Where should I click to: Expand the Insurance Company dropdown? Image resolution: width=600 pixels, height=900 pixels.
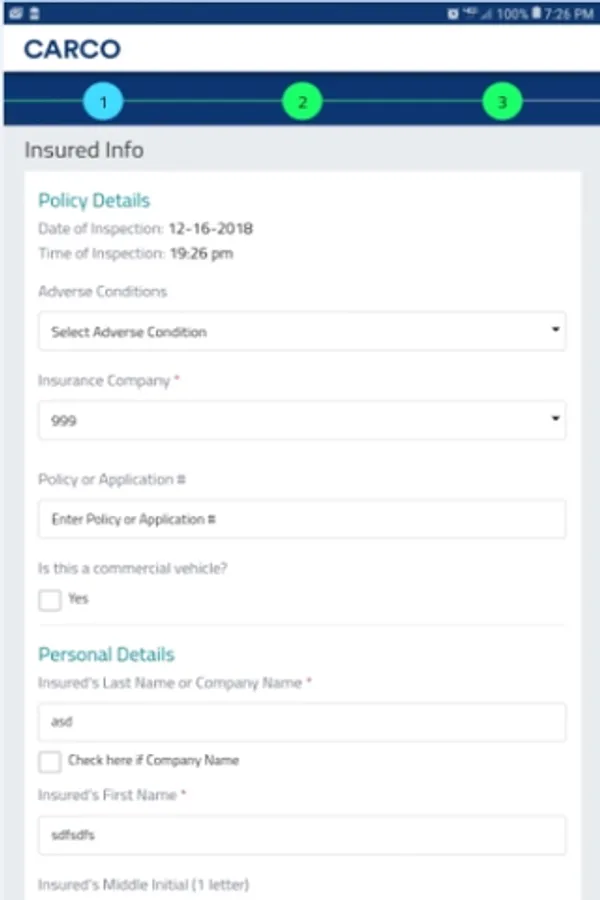(301, 421)
